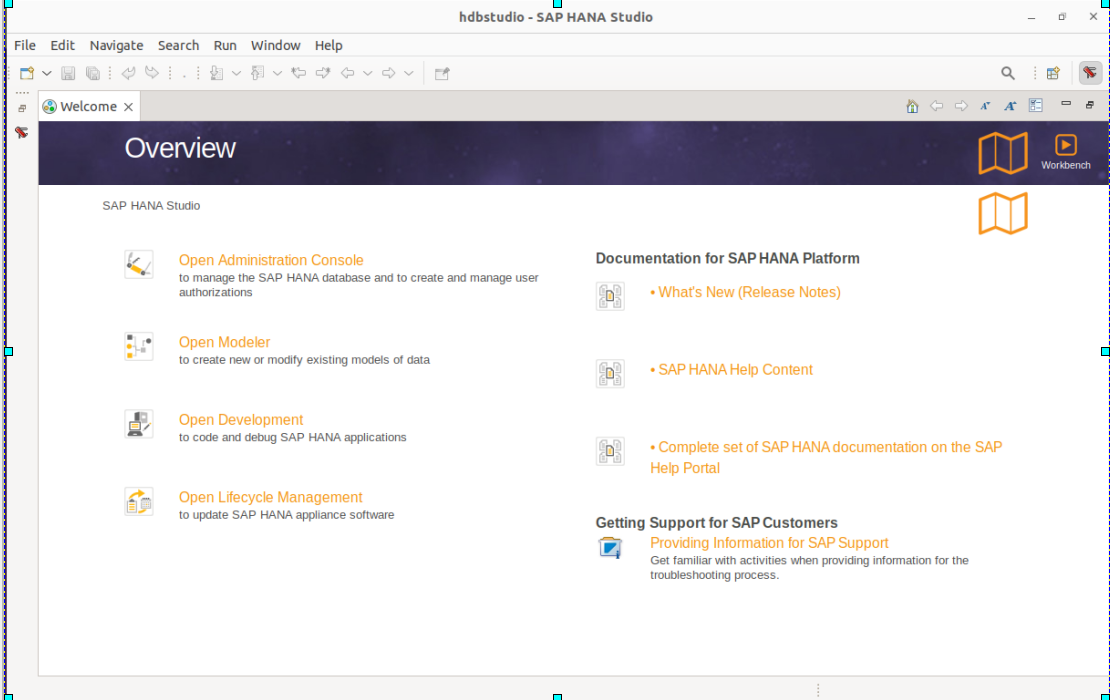Viewport: 1114px width, 700px height.
Task: Click the red perspective icon in left trim
Action: (22, 132)
